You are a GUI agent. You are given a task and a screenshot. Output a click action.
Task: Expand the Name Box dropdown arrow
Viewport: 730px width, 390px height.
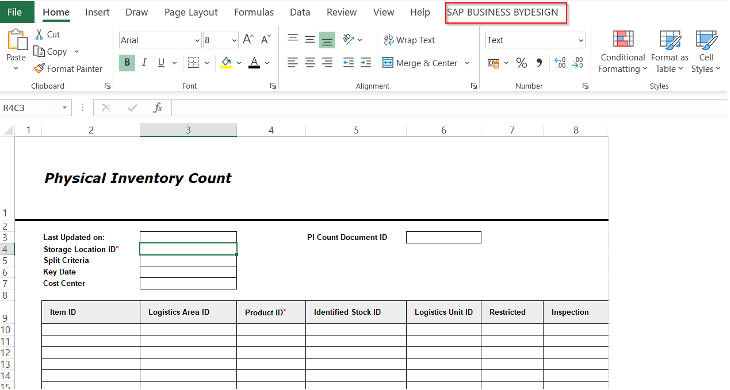[65, 108]
